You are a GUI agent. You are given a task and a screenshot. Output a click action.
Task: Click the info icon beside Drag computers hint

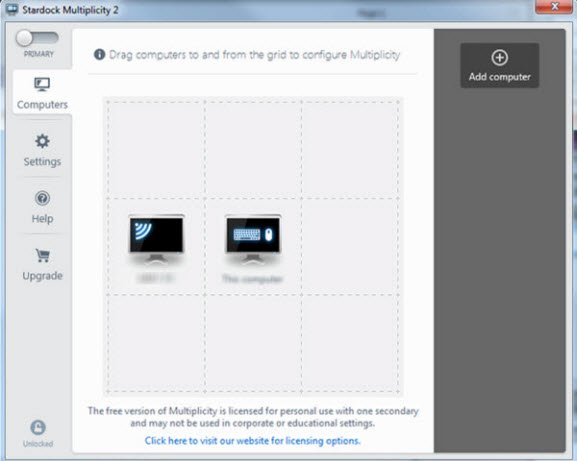pyautogui.click(x=99, y=54)
